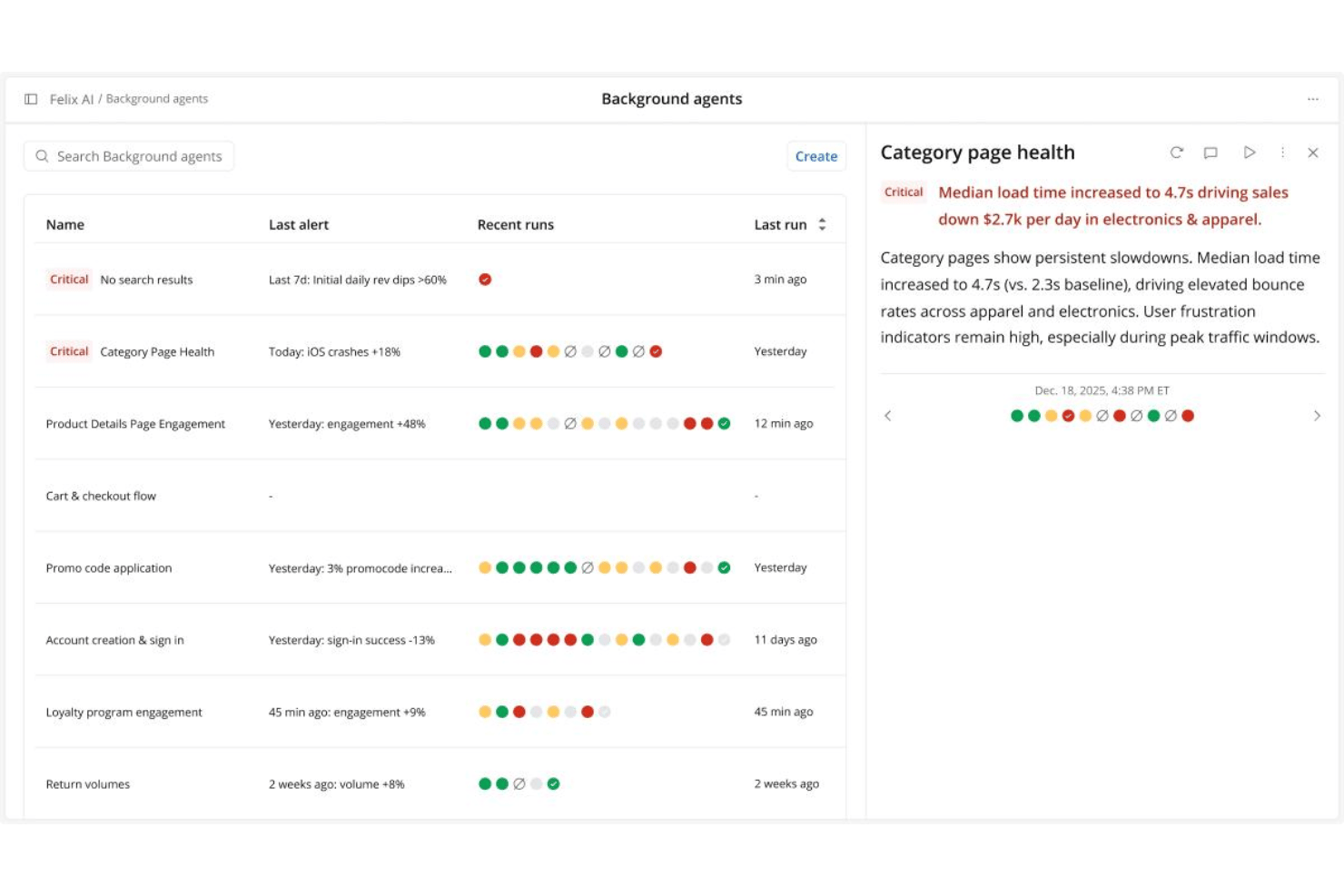Click Critical badge on Category Page Health row
Screen dimensions: 1344x896
point(69,351)
